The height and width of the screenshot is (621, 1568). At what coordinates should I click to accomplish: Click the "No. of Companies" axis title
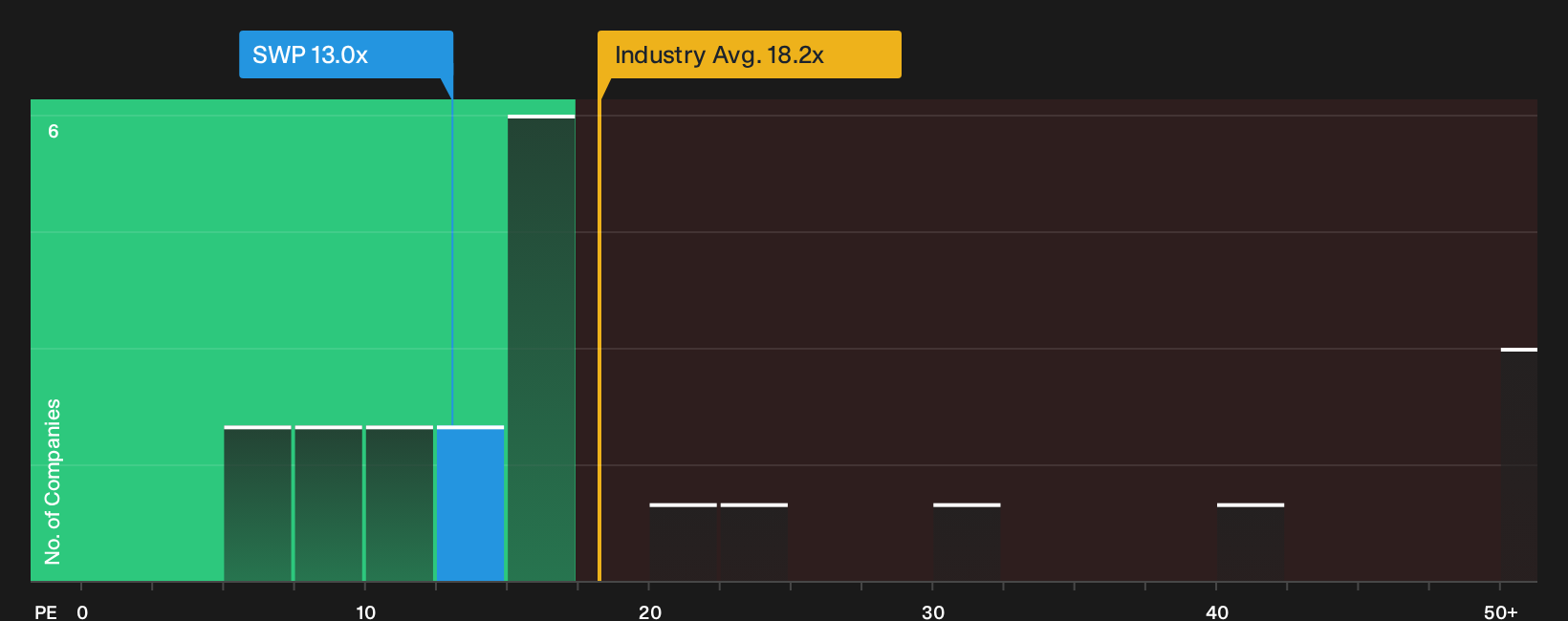tap(53, 482)
